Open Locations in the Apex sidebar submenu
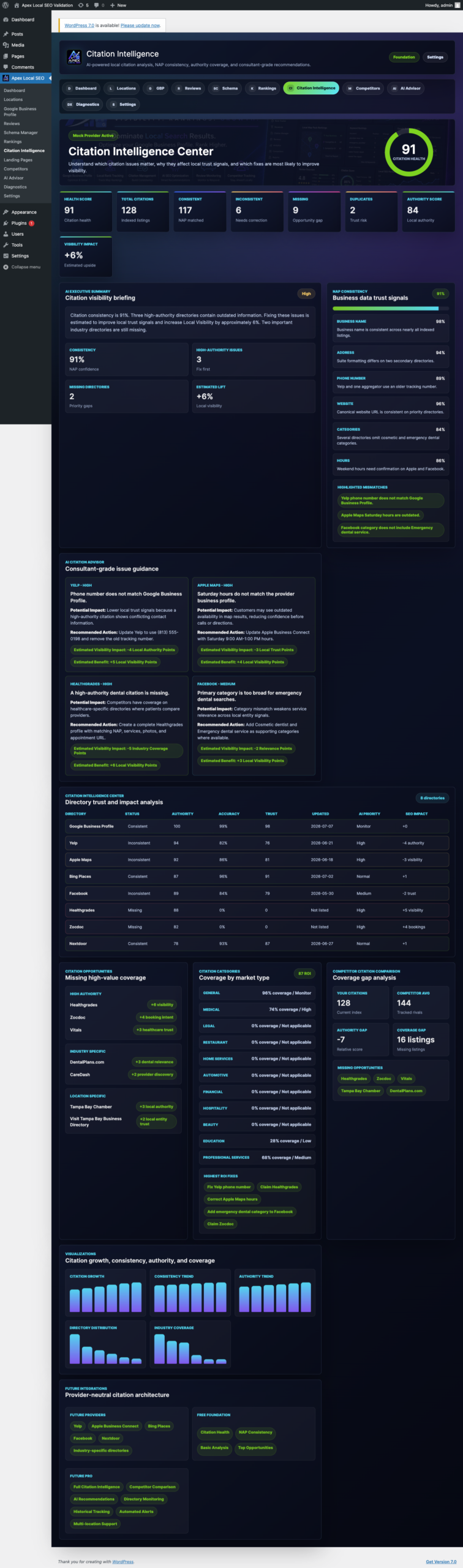The image size is (463, 1568). coord(13,99)
